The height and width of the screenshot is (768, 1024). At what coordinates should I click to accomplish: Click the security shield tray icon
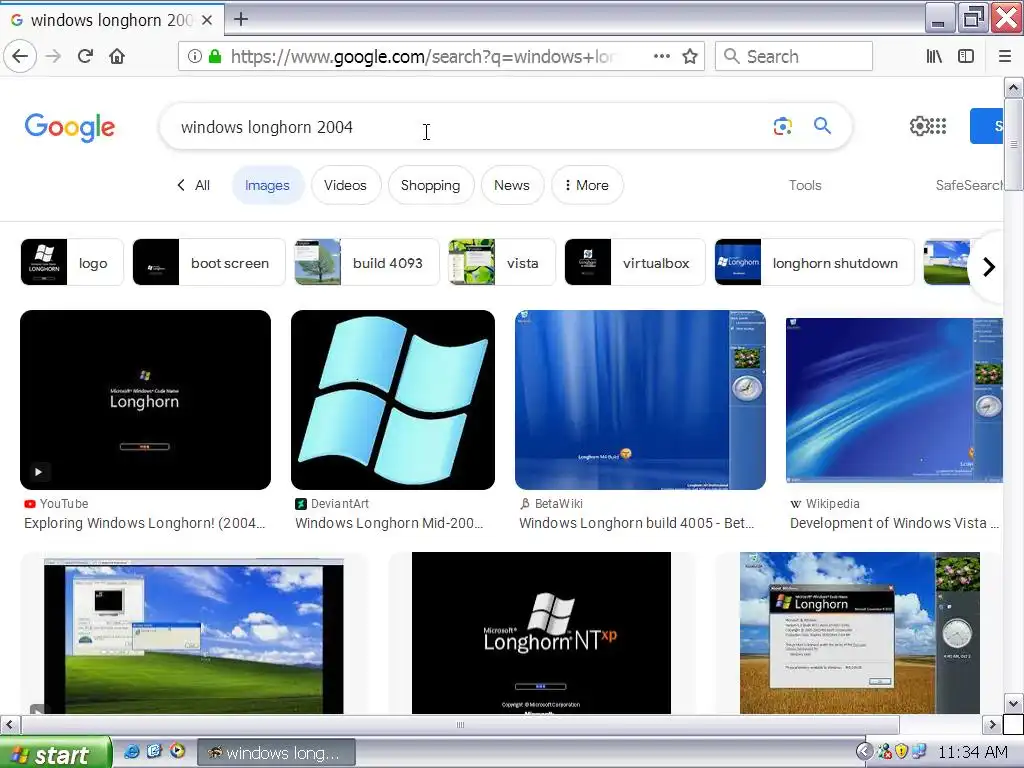coord(902,752)
